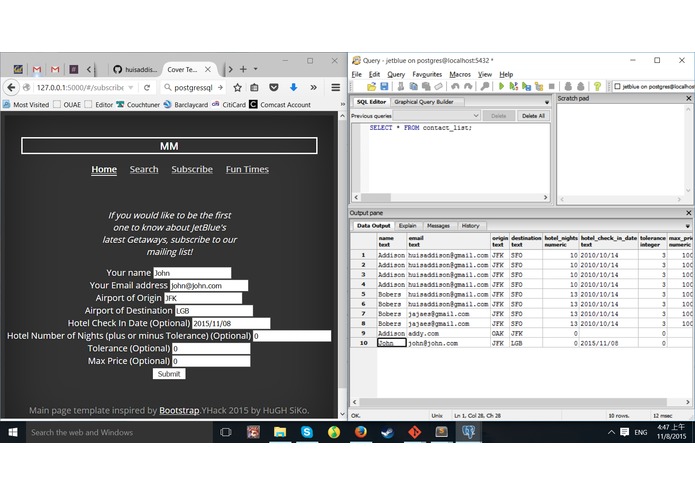The width and height of the screenshot is (695, 494).
Task: Click the Clear/eraser icon in query toolbar
Action: point(438,86)
